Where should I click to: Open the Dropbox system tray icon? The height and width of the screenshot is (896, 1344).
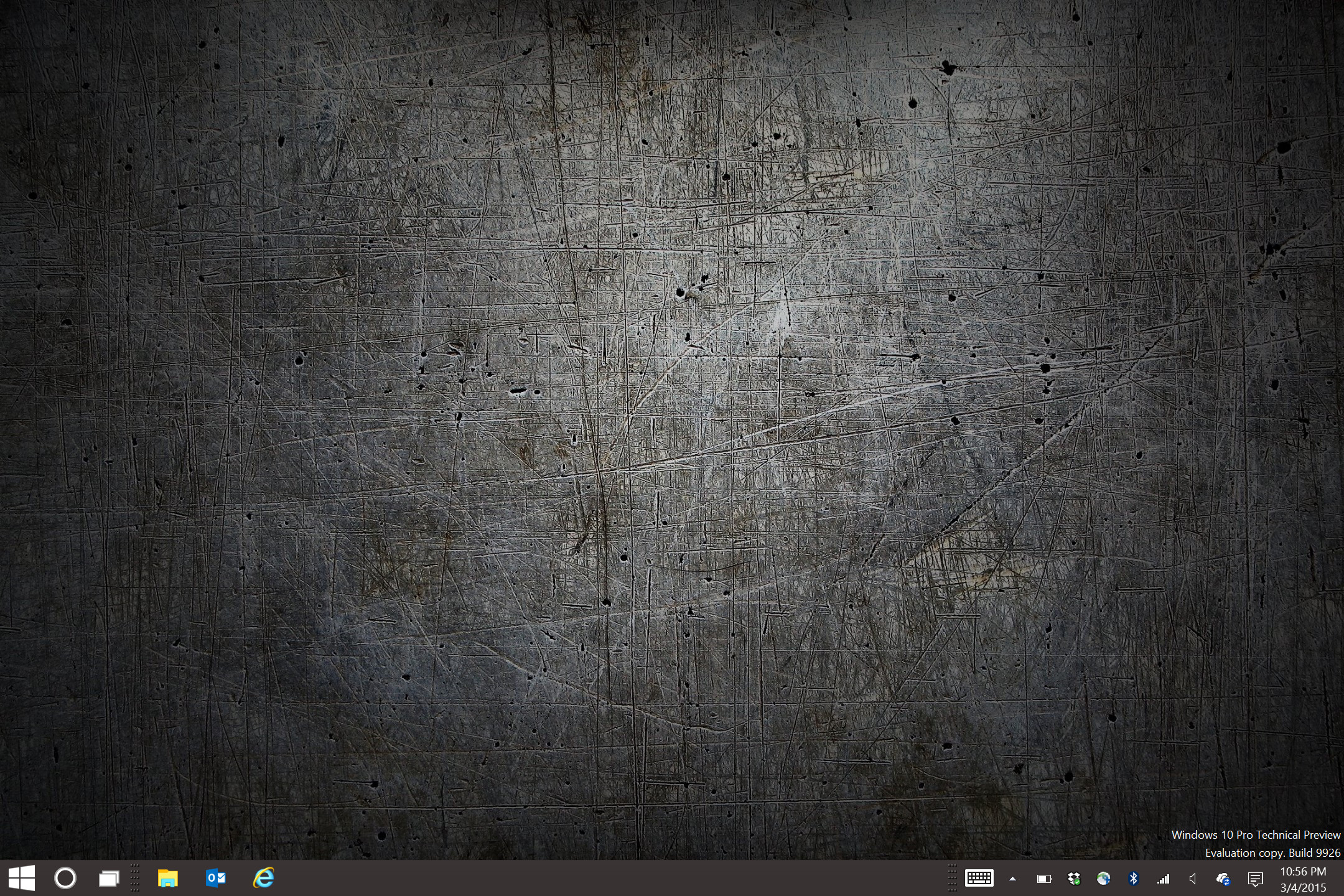tap(1073, 878)
